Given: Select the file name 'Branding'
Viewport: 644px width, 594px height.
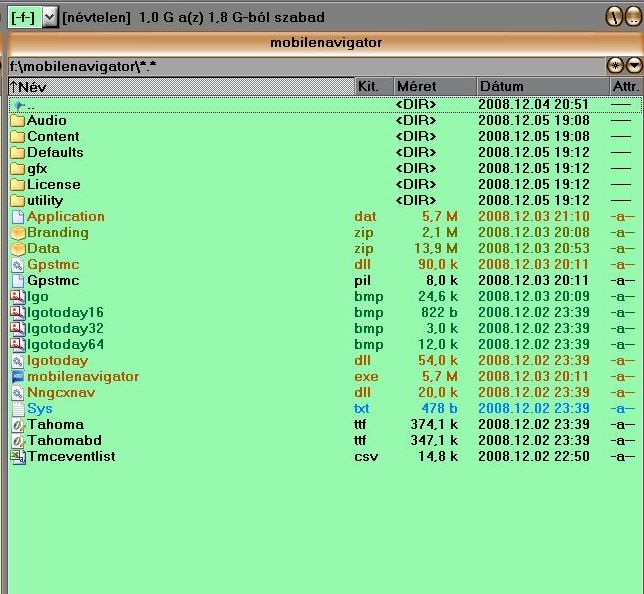Looking at the screenshot, I should point(58,233).
